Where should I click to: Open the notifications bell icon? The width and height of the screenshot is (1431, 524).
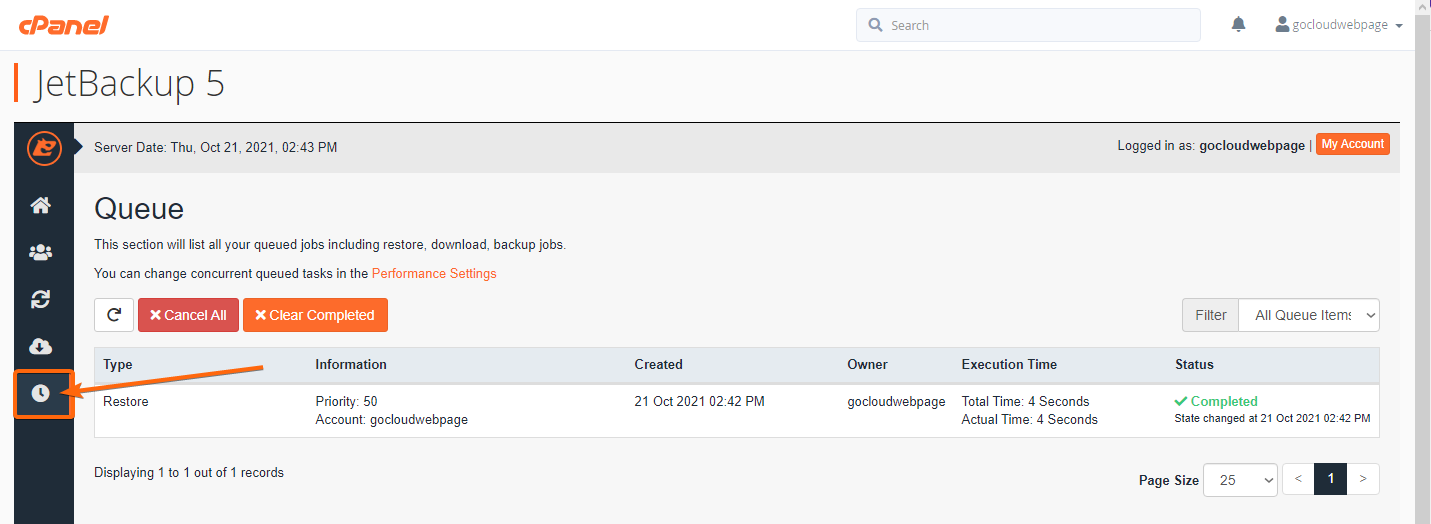click(x=1239, y=25)
